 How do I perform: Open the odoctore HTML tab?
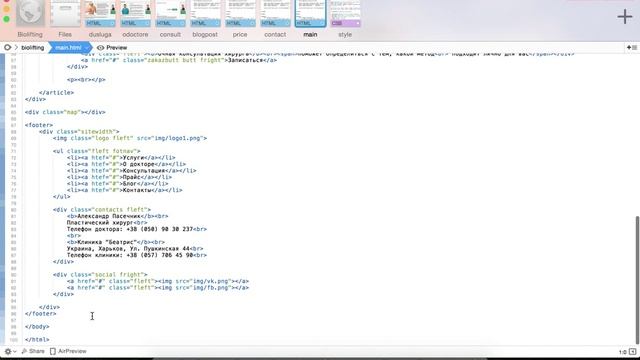(x=135, y=13)
